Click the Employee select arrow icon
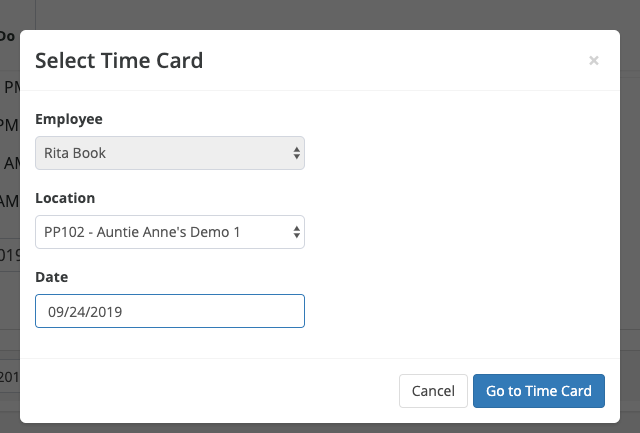This screenshot has height=433, width=640. pyautogui.click(x=296, y=153)
